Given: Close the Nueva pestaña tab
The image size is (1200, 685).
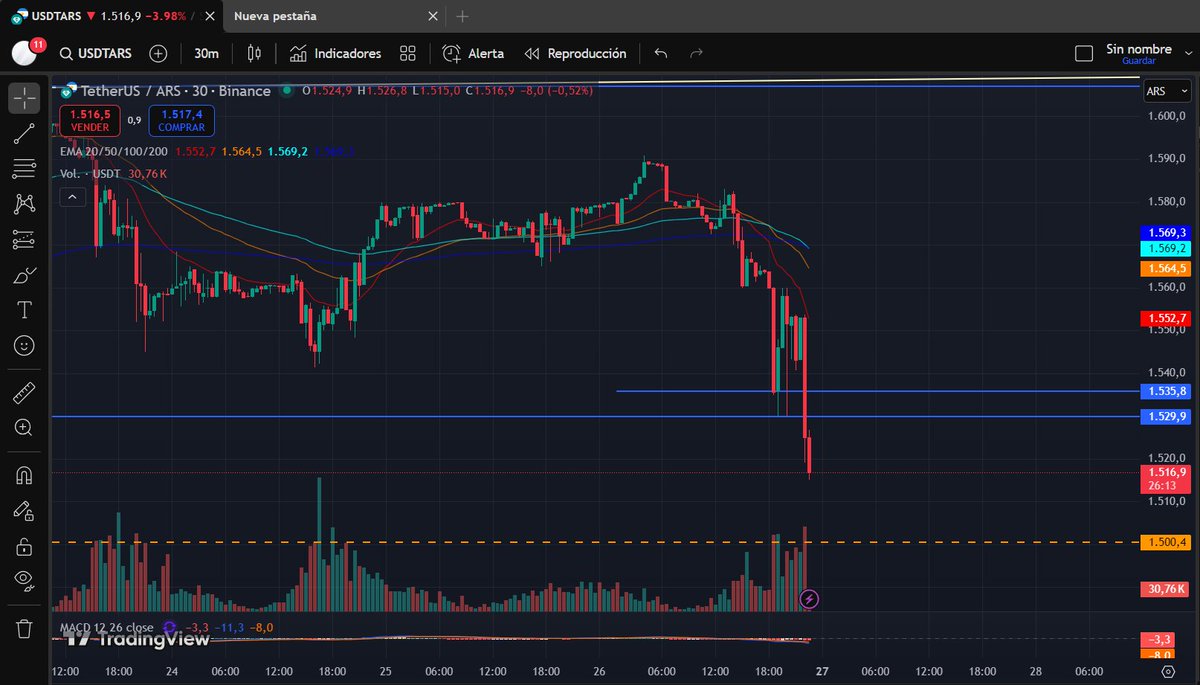Looking at the screenshot, I should click(432, 16).
